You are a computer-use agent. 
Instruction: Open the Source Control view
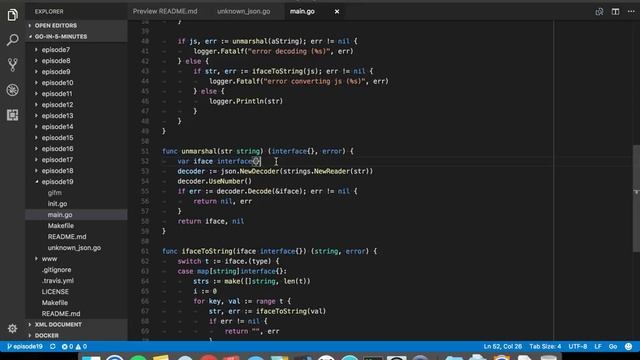click(12, 65)
